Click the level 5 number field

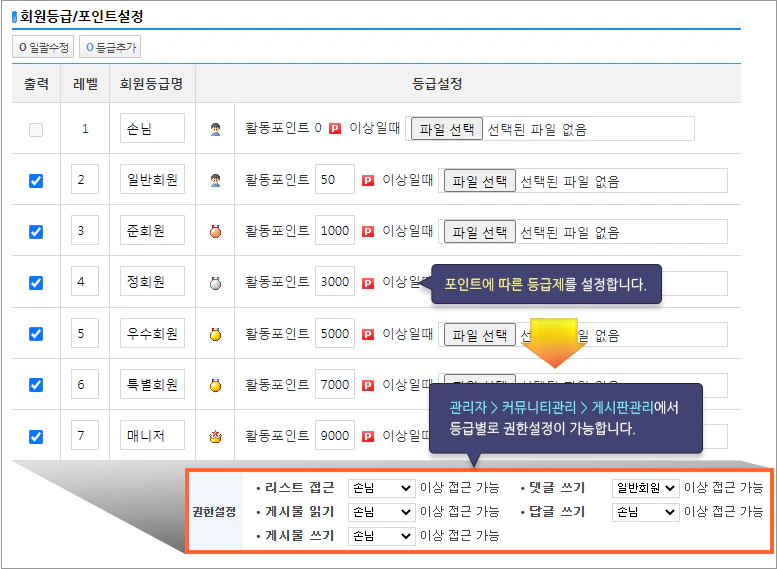(x=85, y=333)
